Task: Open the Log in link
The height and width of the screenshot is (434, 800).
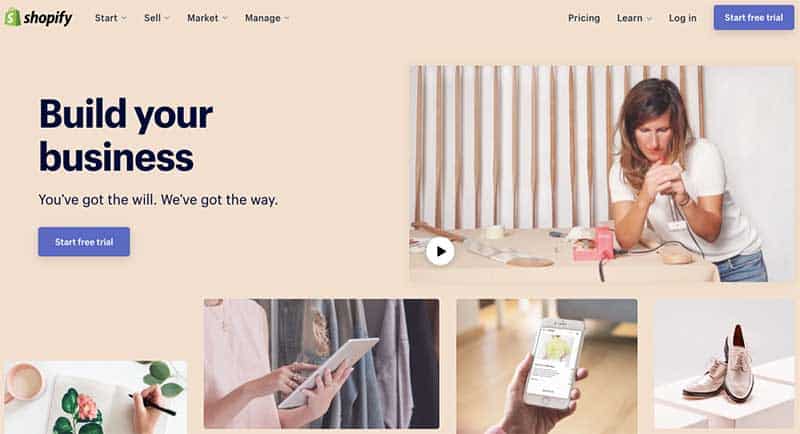Action: point(682,18)
